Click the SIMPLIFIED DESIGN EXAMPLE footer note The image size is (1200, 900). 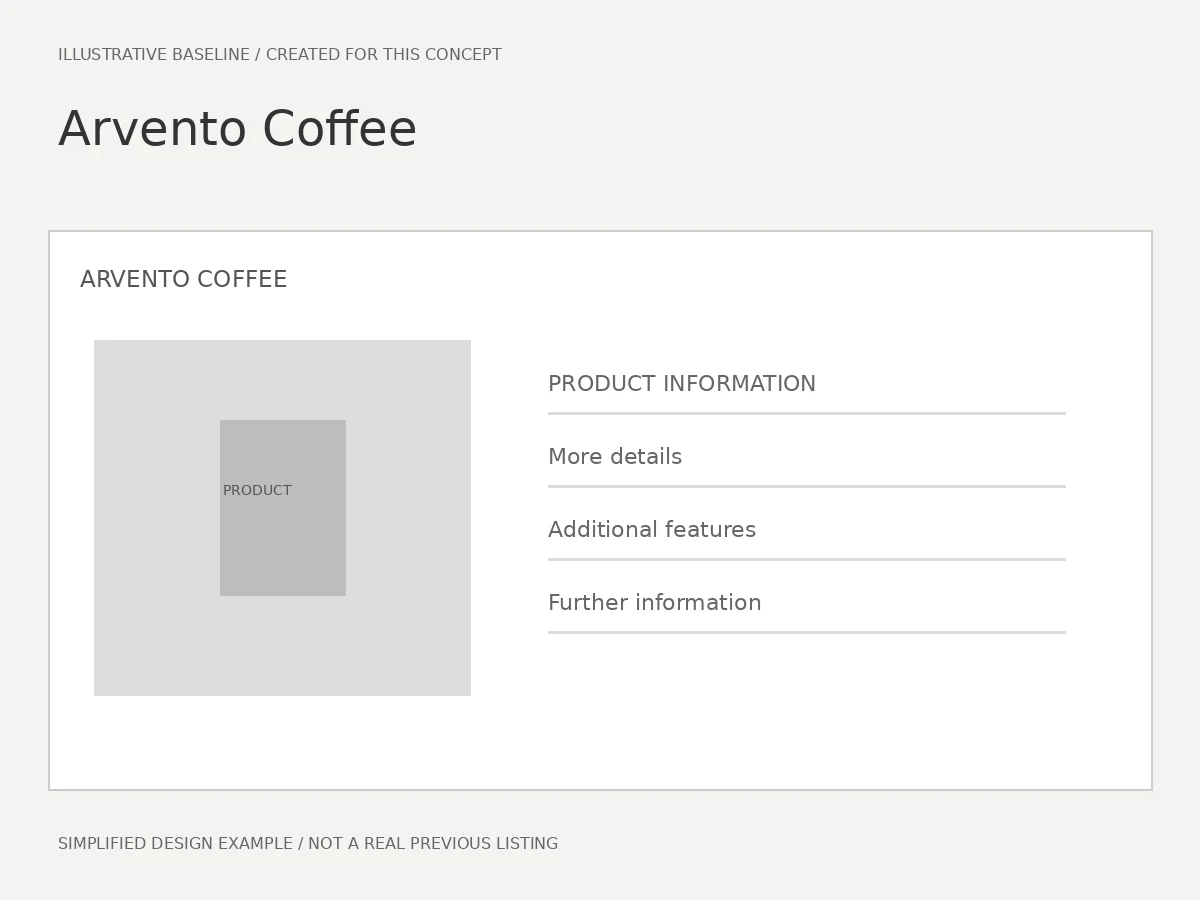coord(308,844)
